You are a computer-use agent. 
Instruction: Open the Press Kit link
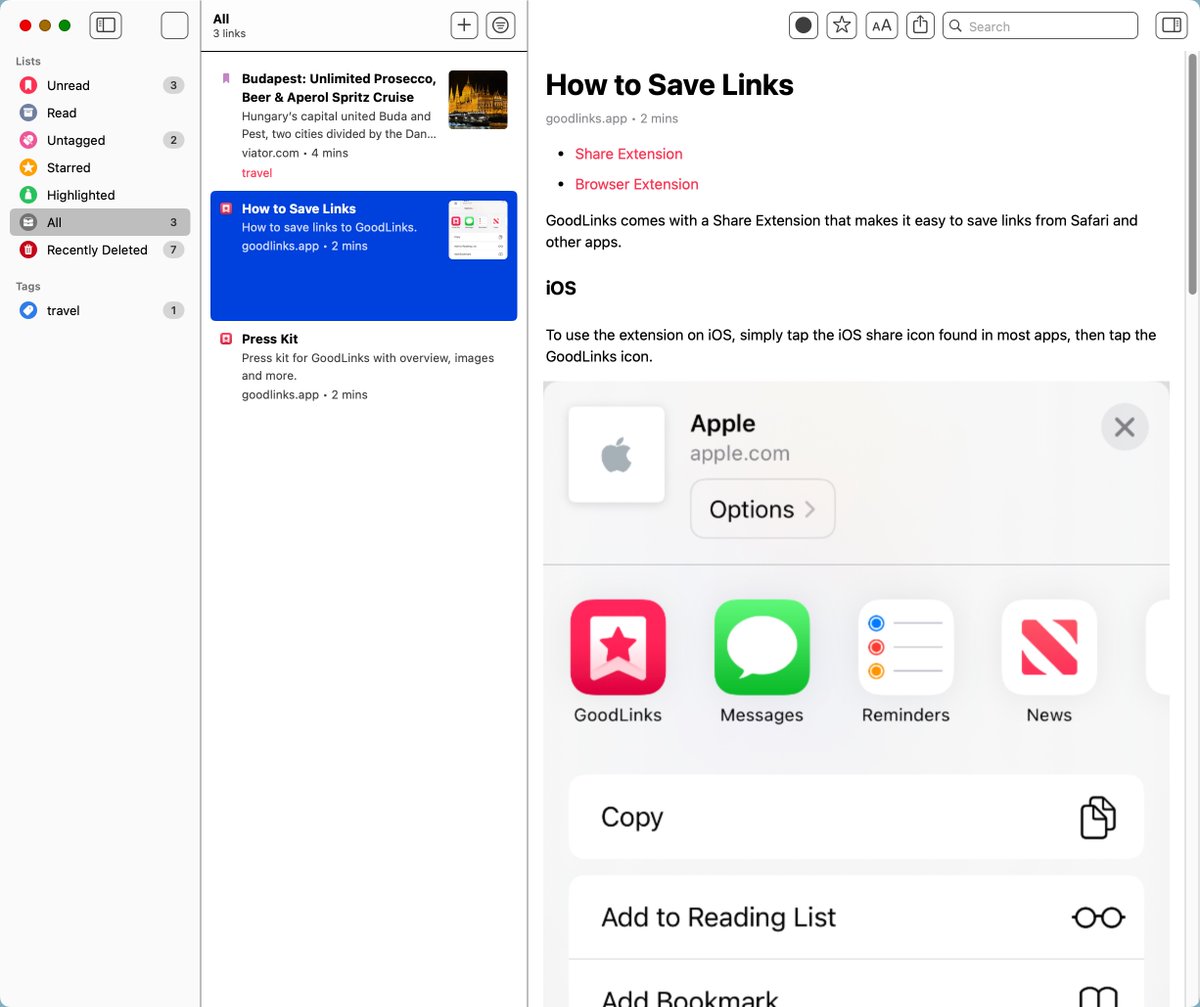pos(364,366)
